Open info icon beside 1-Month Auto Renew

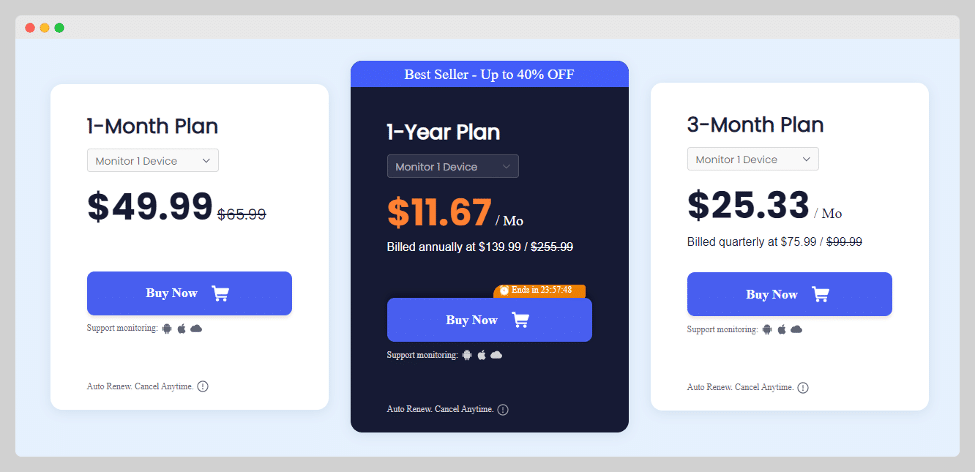[x=203, y=386]
